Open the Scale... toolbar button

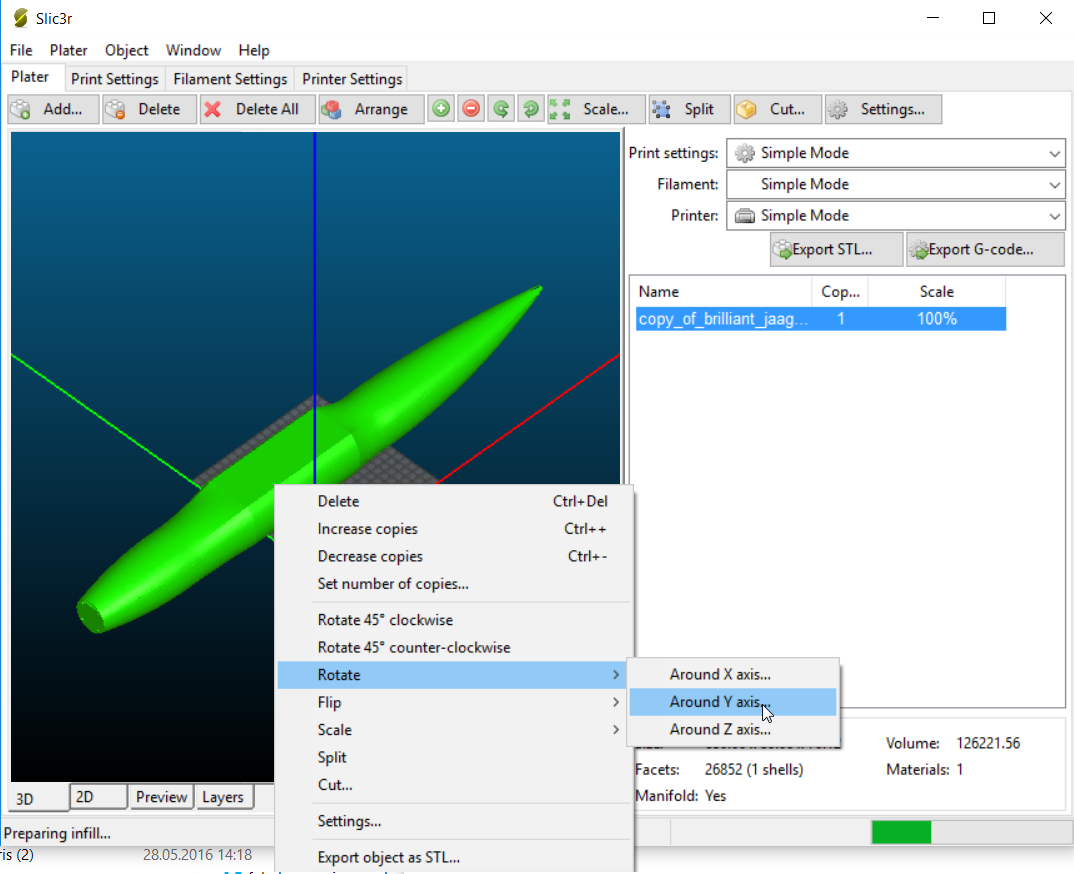pyautogui.click(x=596, y=110)
